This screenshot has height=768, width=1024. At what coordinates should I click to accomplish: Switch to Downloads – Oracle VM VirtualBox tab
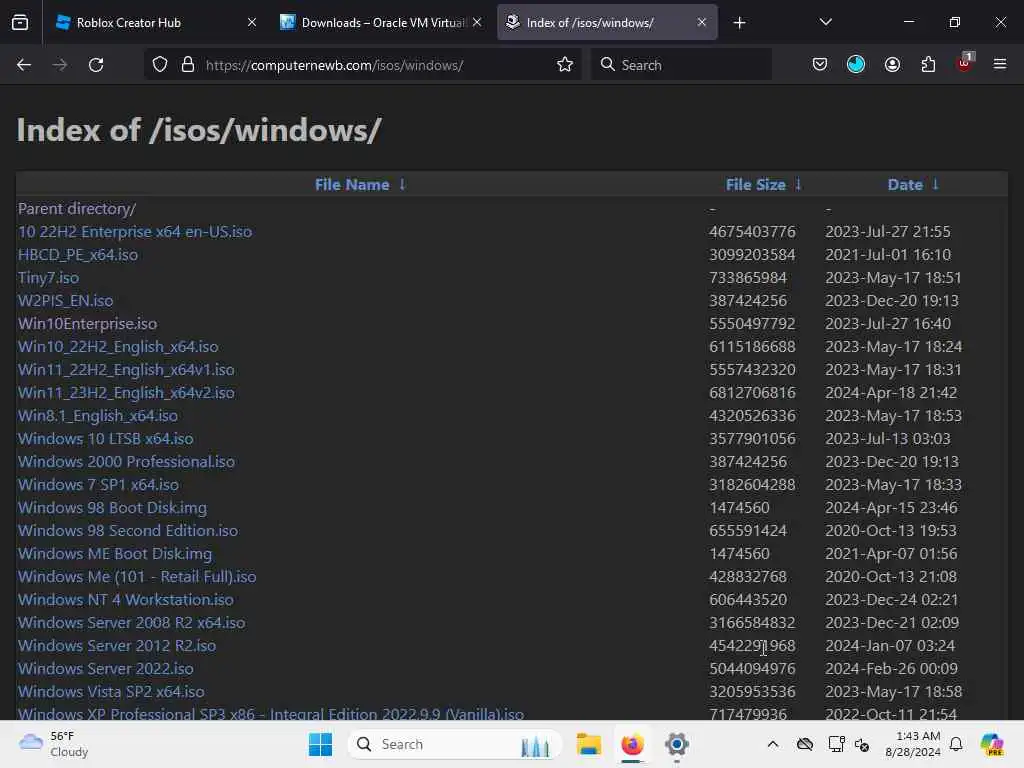coord(381,22)
